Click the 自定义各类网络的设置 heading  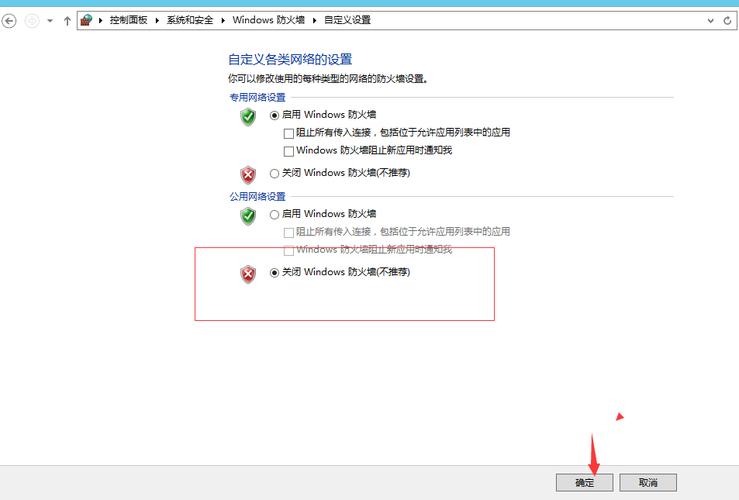(x=290, y=59)
